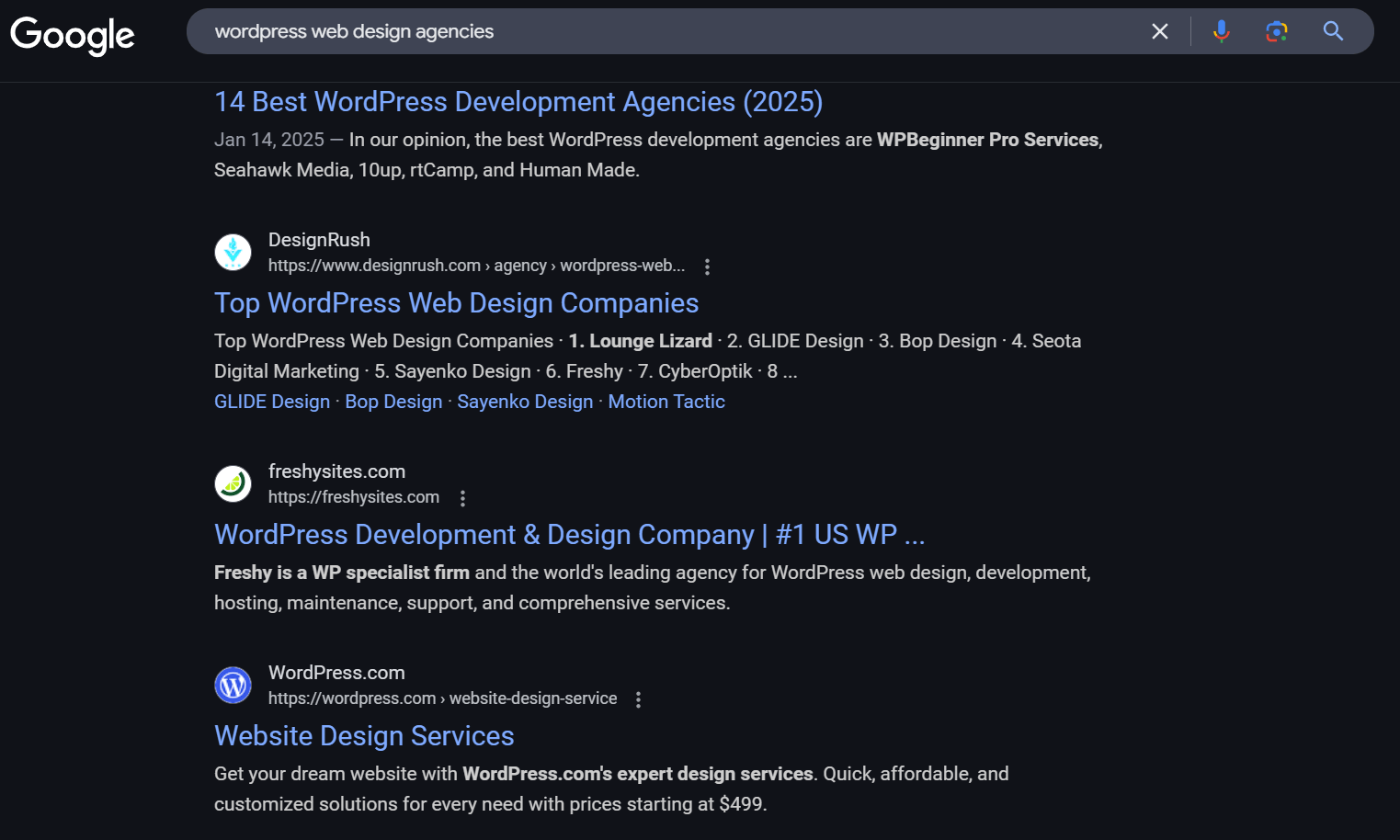This screenshot has height=840, width=1400.
Task: Click the bold WordPress.com's expert design services text
Action: click(638, 774)
